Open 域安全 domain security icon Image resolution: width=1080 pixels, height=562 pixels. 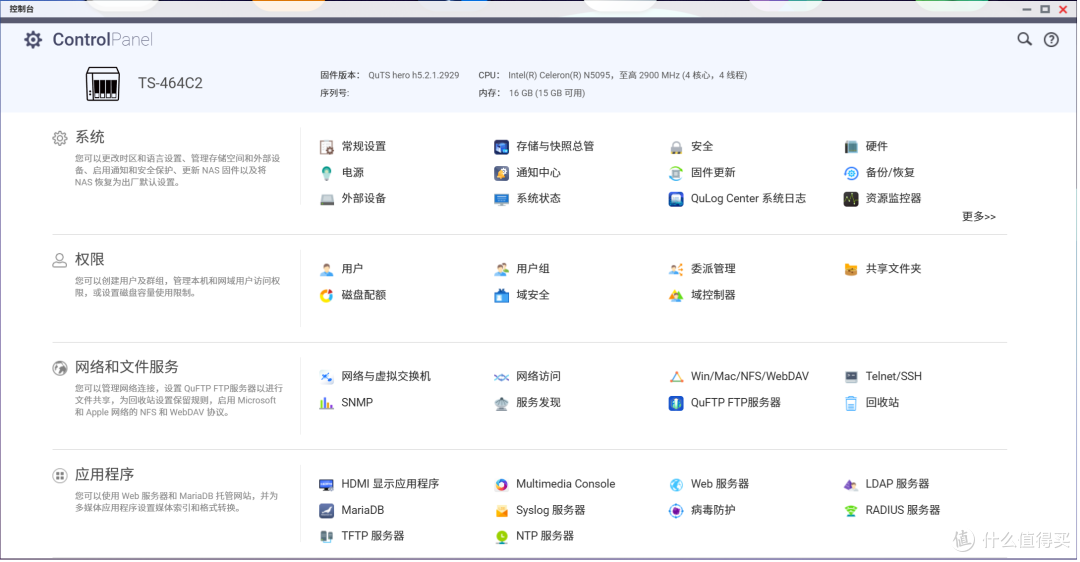click(x=501, y=295)
